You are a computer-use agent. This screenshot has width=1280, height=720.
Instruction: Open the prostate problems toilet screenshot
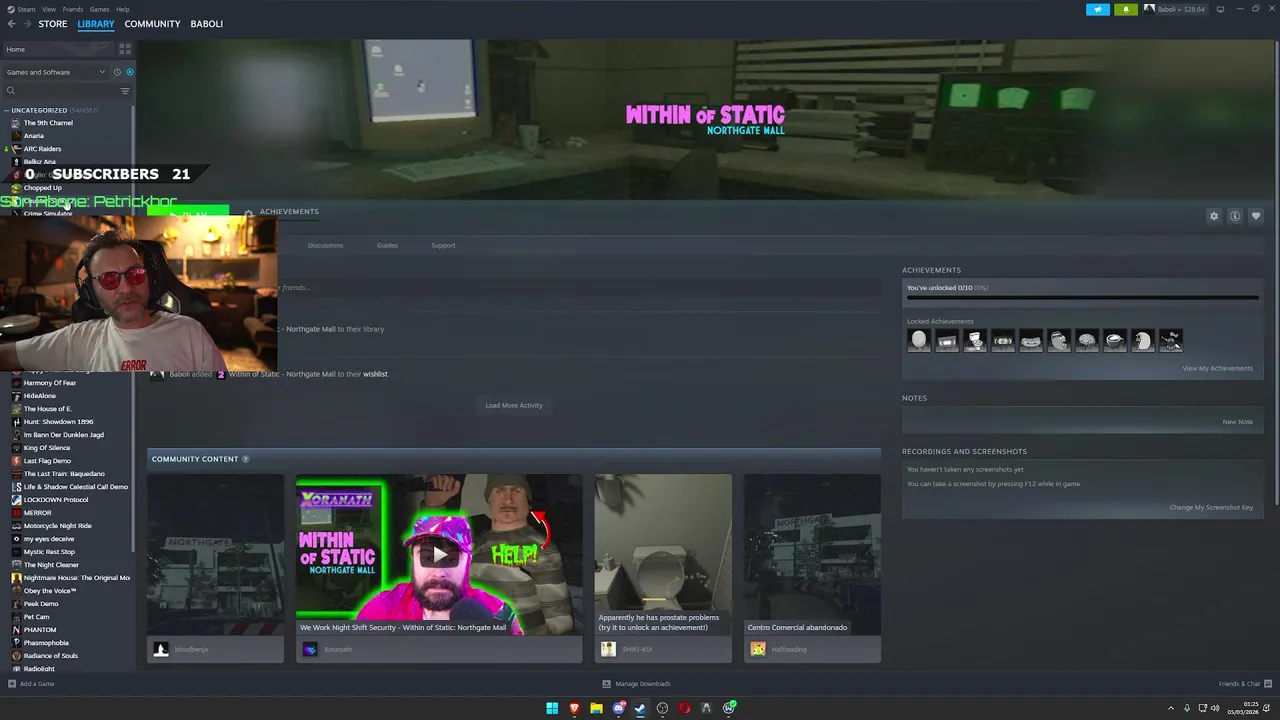click(x=663, y=554)
